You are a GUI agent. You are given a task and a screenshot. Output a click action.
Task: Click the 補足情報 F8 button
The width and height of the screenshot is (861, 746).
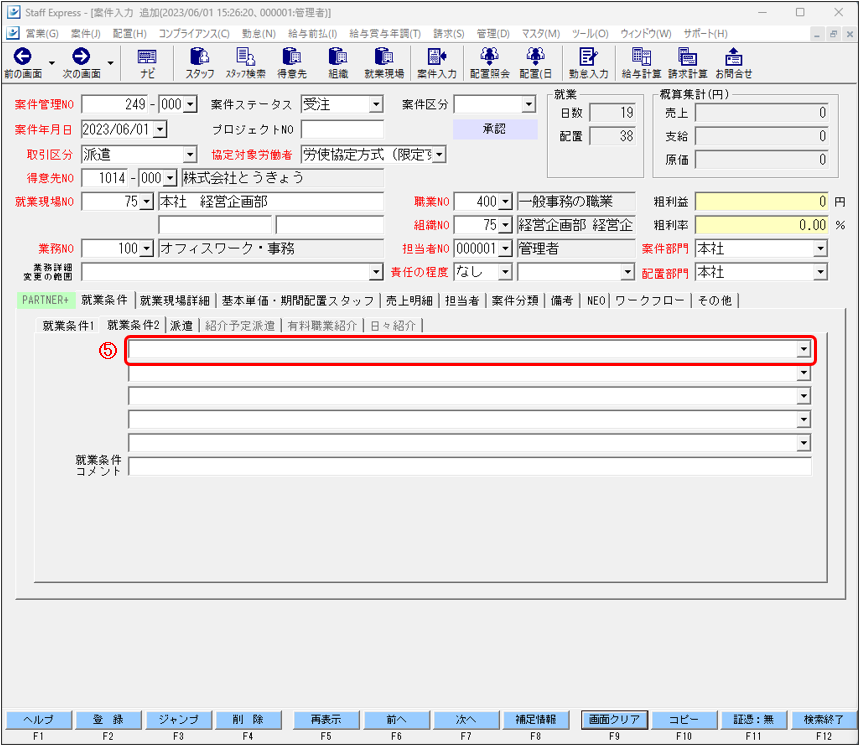pyautogui.click(x=535, y=720)
